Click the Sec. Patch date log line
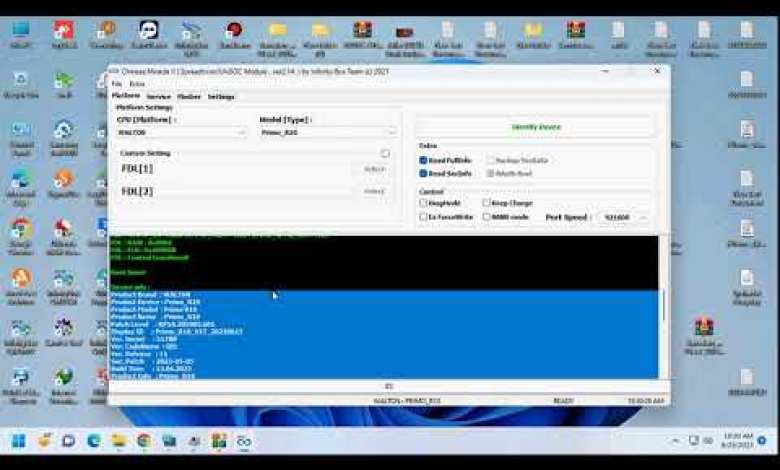 tap(152, 361)
